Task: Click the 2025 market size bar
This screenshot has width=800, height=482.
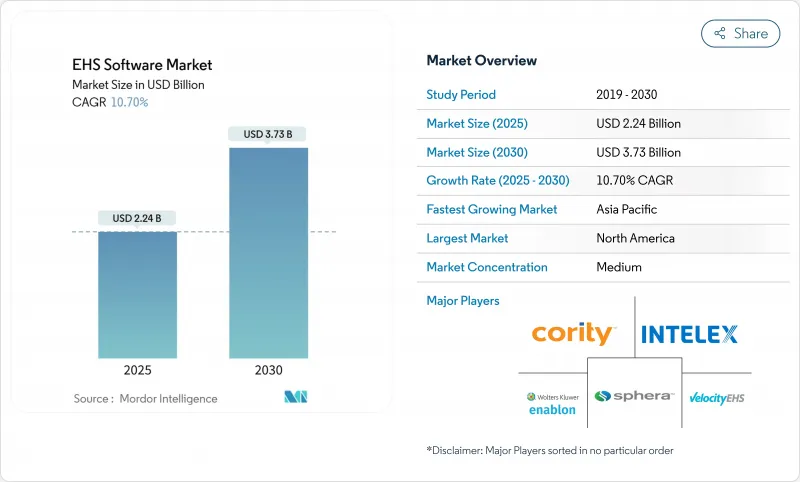Action: pyautogui.click(x=138, y=295)
